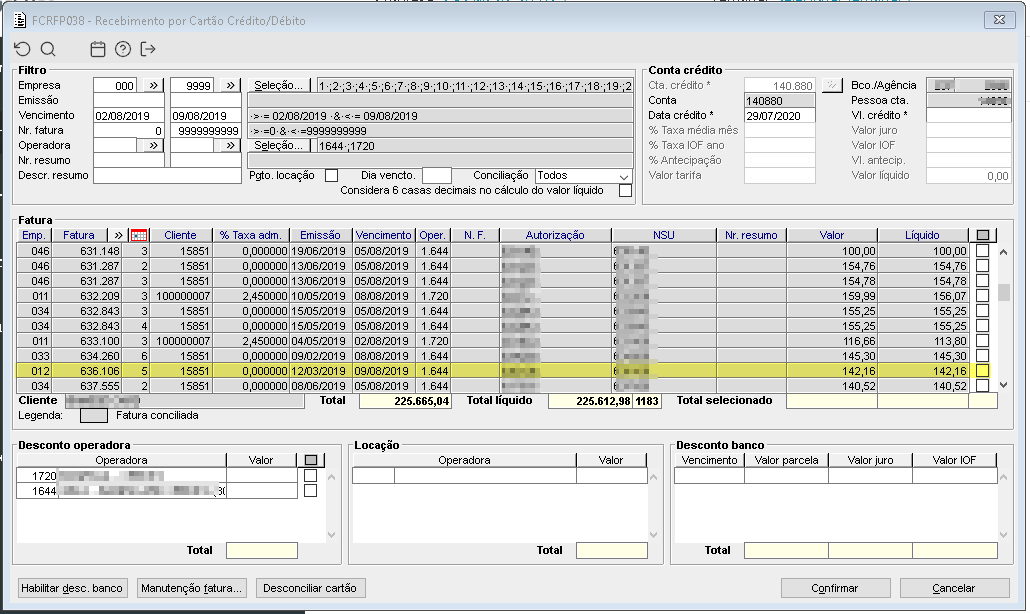Check 'Considera 6 casas decimais' checkbox
This screenshot has width=1030, height=614.
625,191
